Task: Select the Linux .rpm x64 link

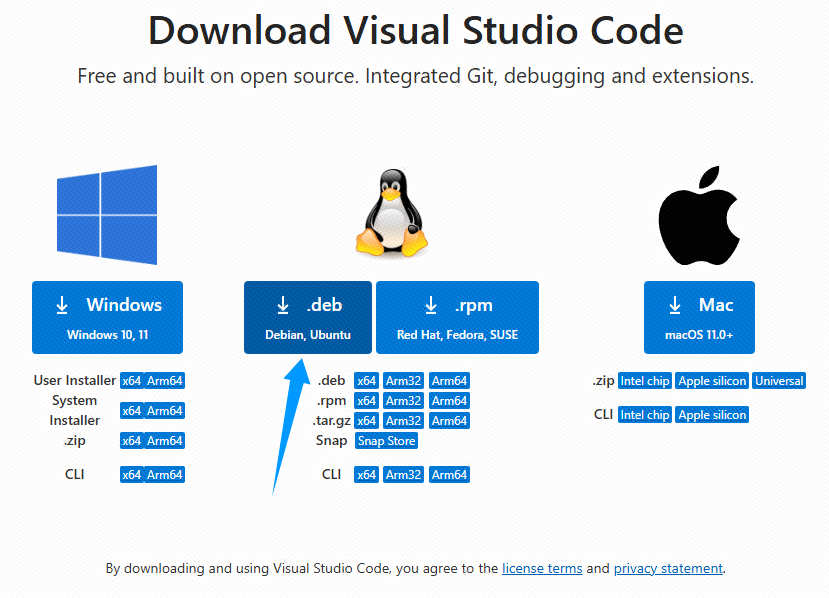Action: 366,401
